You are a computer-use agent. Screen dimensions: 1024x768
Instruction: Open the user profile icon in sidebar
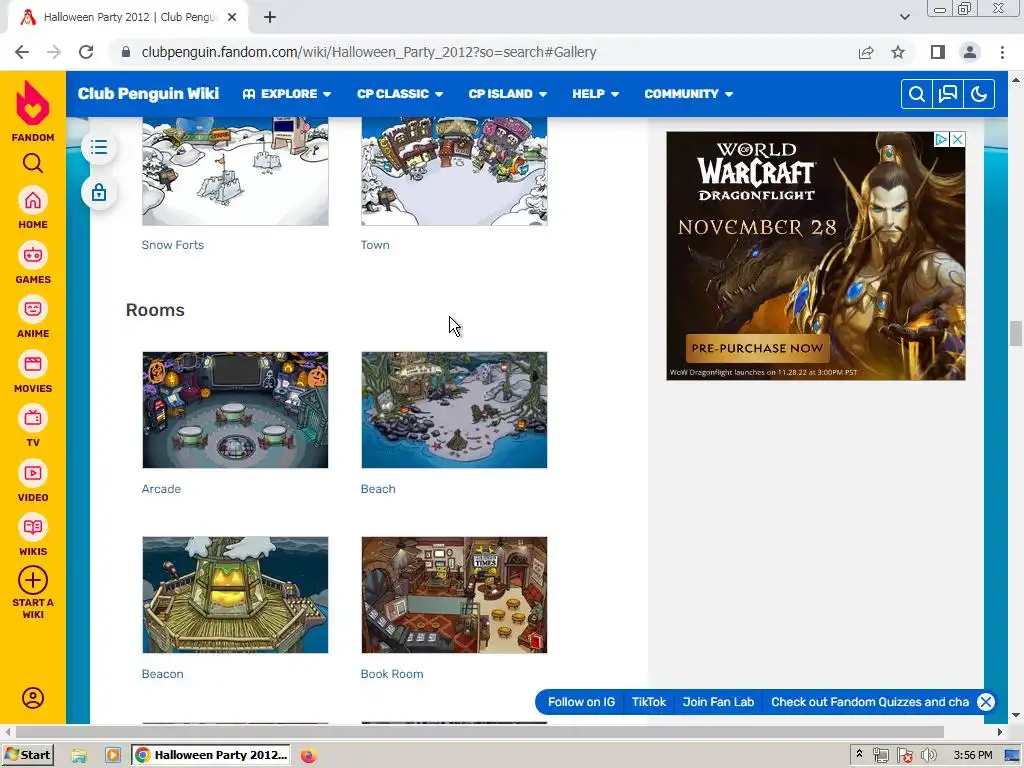33,698
